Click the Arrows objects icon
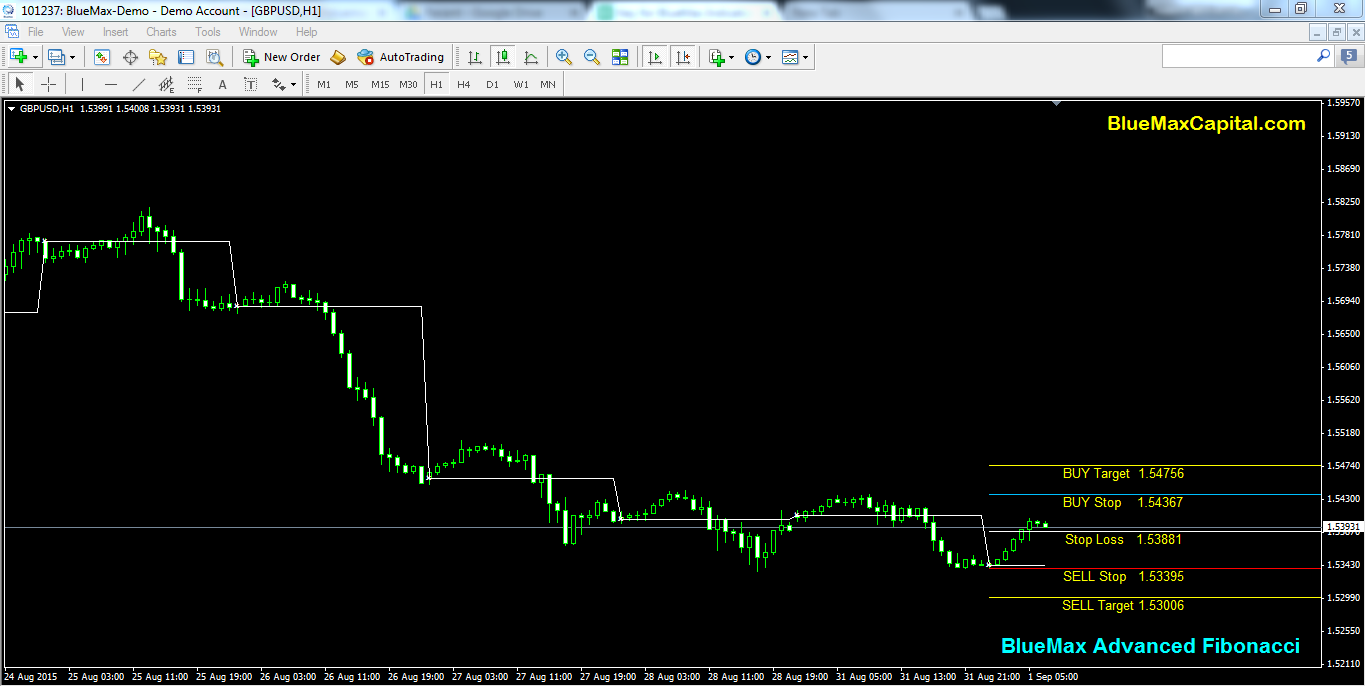 coord(279,84)
